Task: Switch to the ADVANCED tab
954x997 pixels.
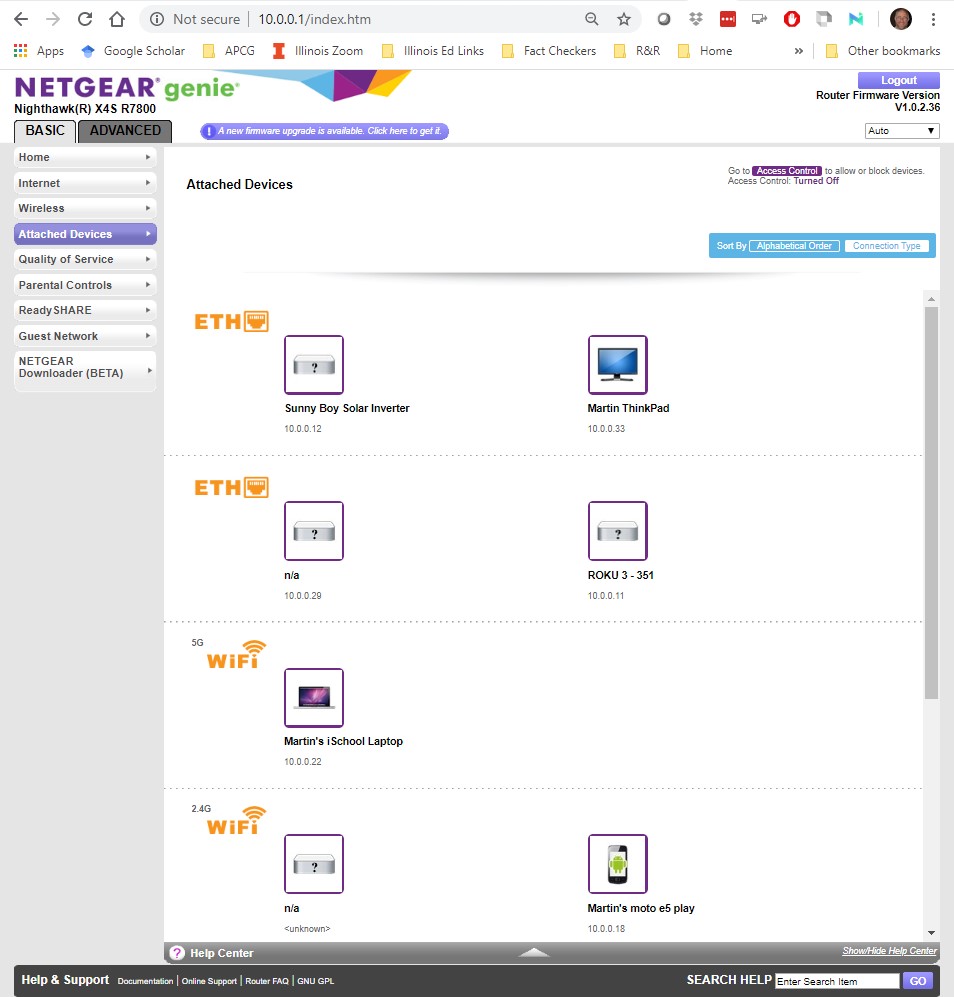Action: tap(125, 131)
